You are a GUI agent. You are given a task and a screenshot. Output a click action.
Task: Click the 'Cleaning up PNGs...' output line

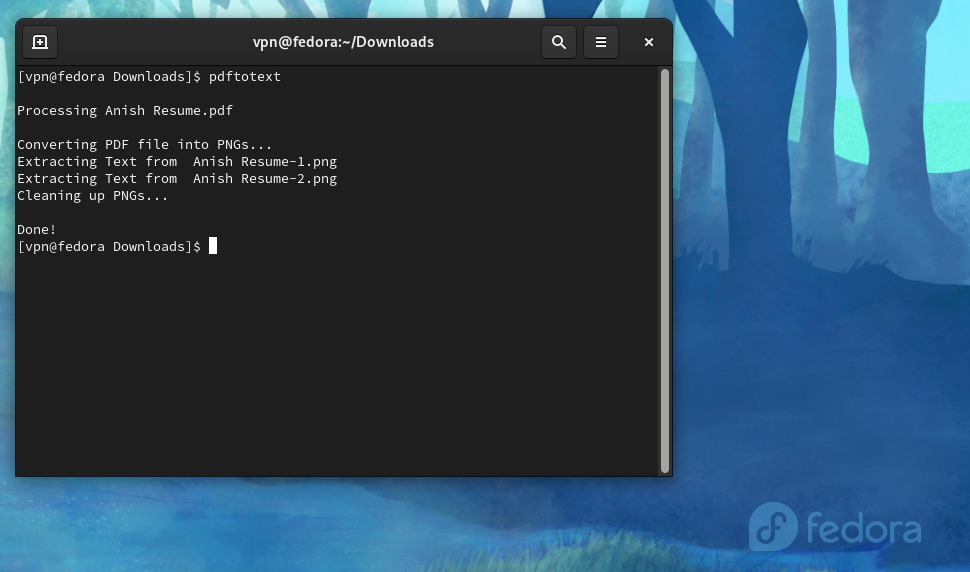pyautogui.click(x=93, y=196)
